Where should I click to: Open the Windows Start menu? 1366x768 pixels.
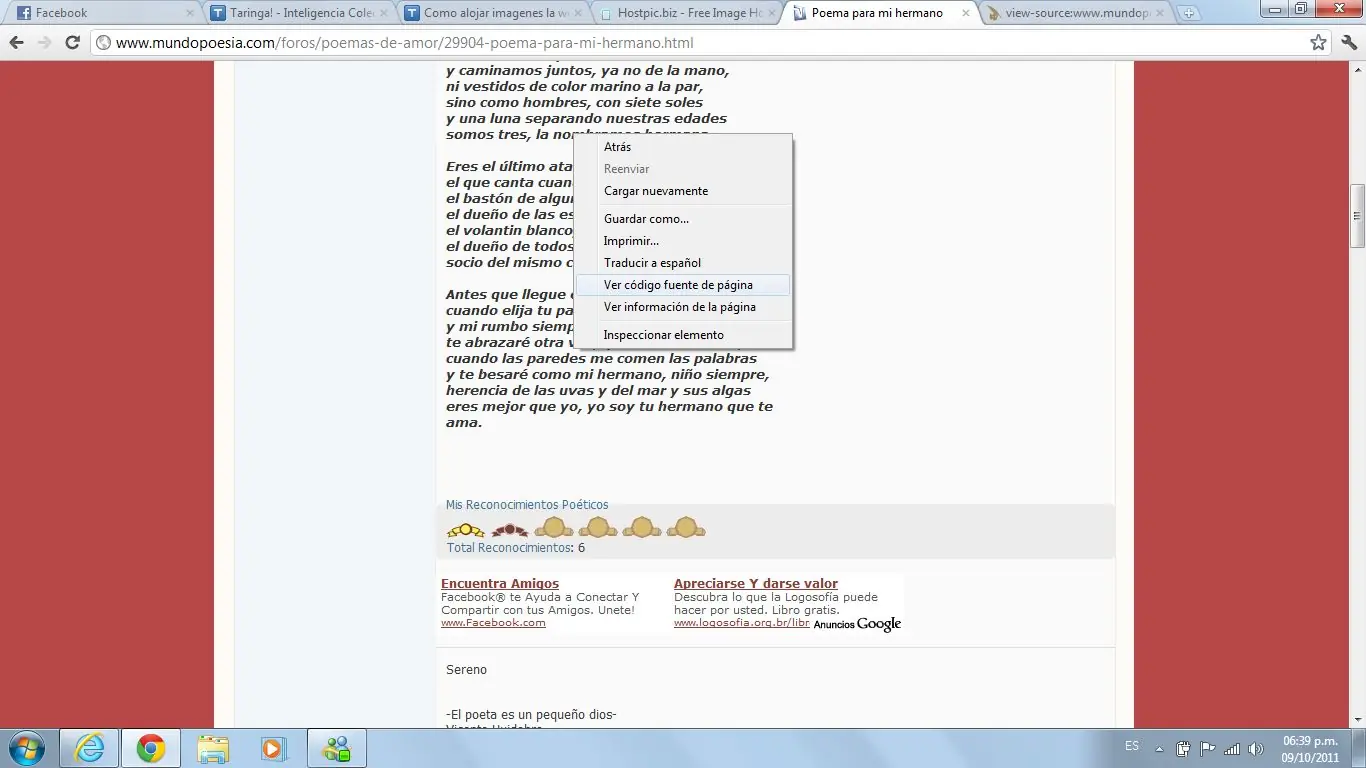[25, 748]
